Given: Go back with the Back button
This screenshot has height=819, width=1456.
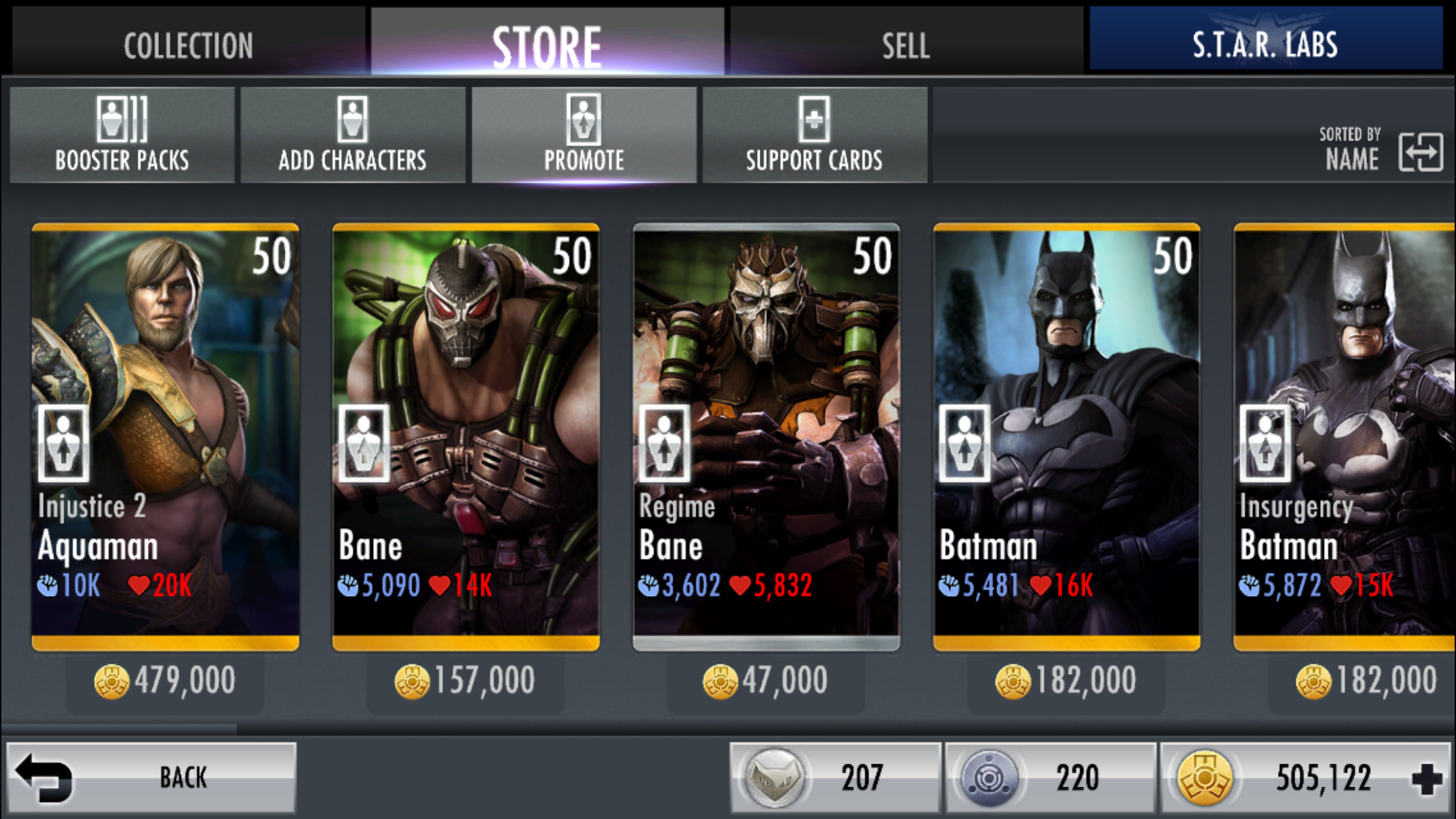Looking at the screenshot, I should pyautogui.click(x=151, y=777).
